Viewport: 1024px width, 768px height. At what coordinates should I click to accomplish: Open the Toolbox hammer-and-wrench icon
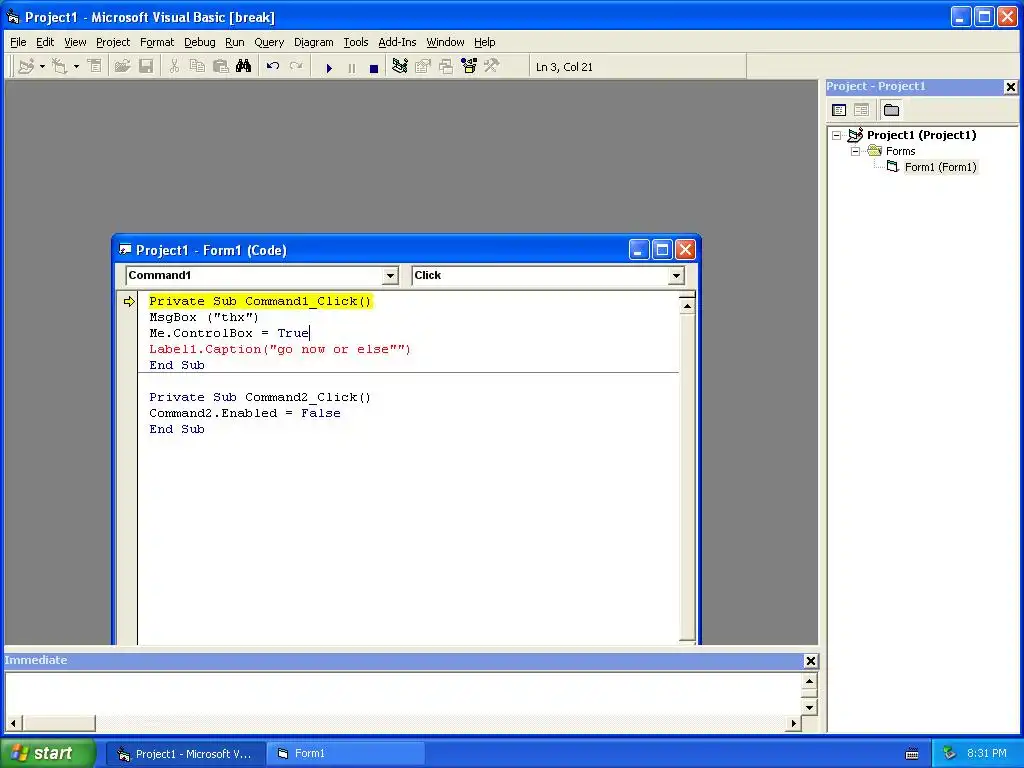tap(492, 66)
